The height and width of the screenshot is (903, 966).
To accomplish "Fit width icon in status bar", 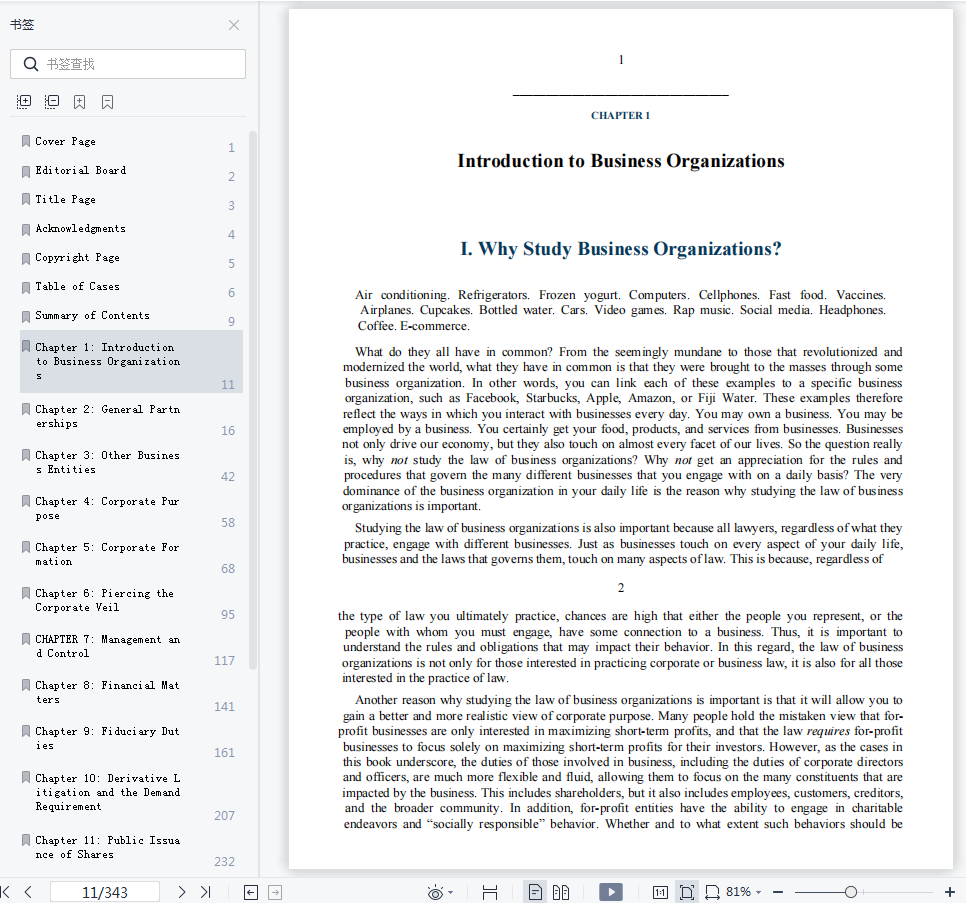I will pos(712,893).
